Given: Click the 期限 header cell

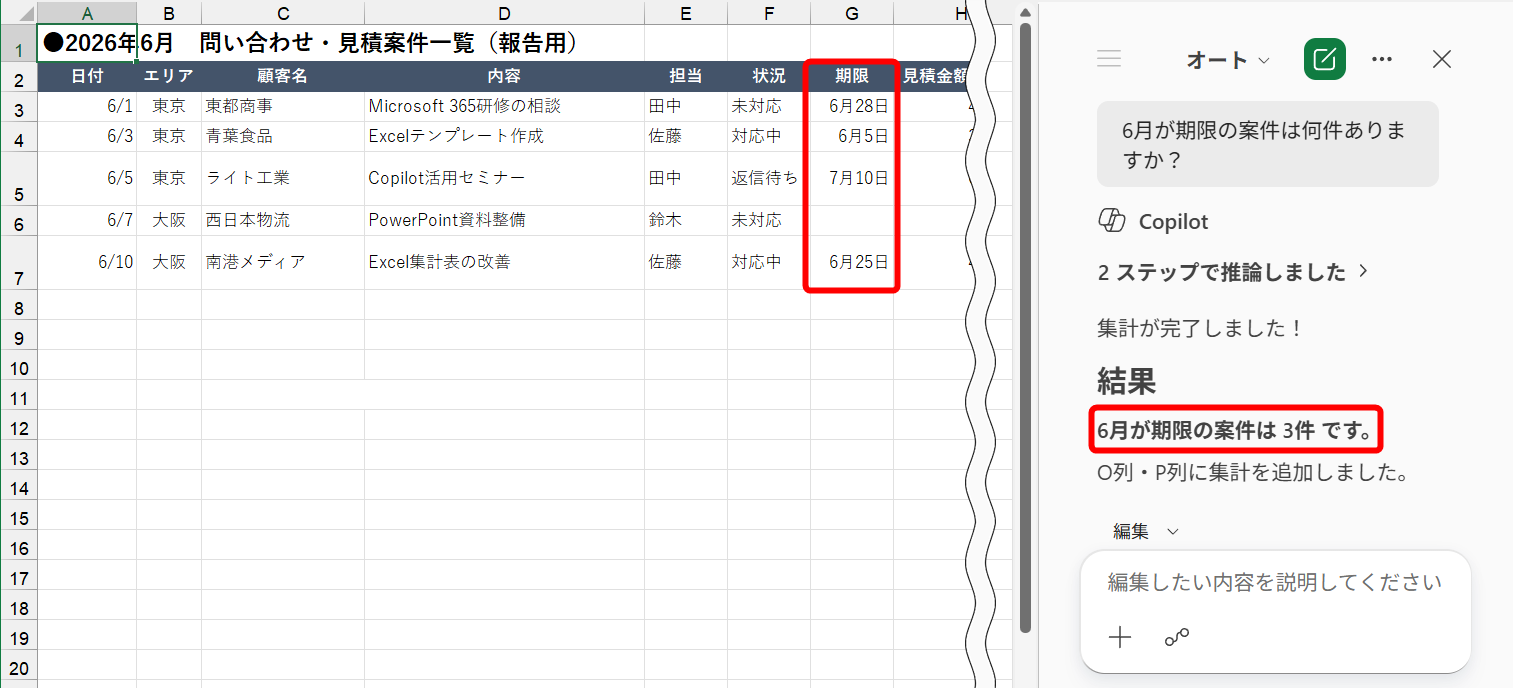Looking at the screenshot, I should click(852, 76).
